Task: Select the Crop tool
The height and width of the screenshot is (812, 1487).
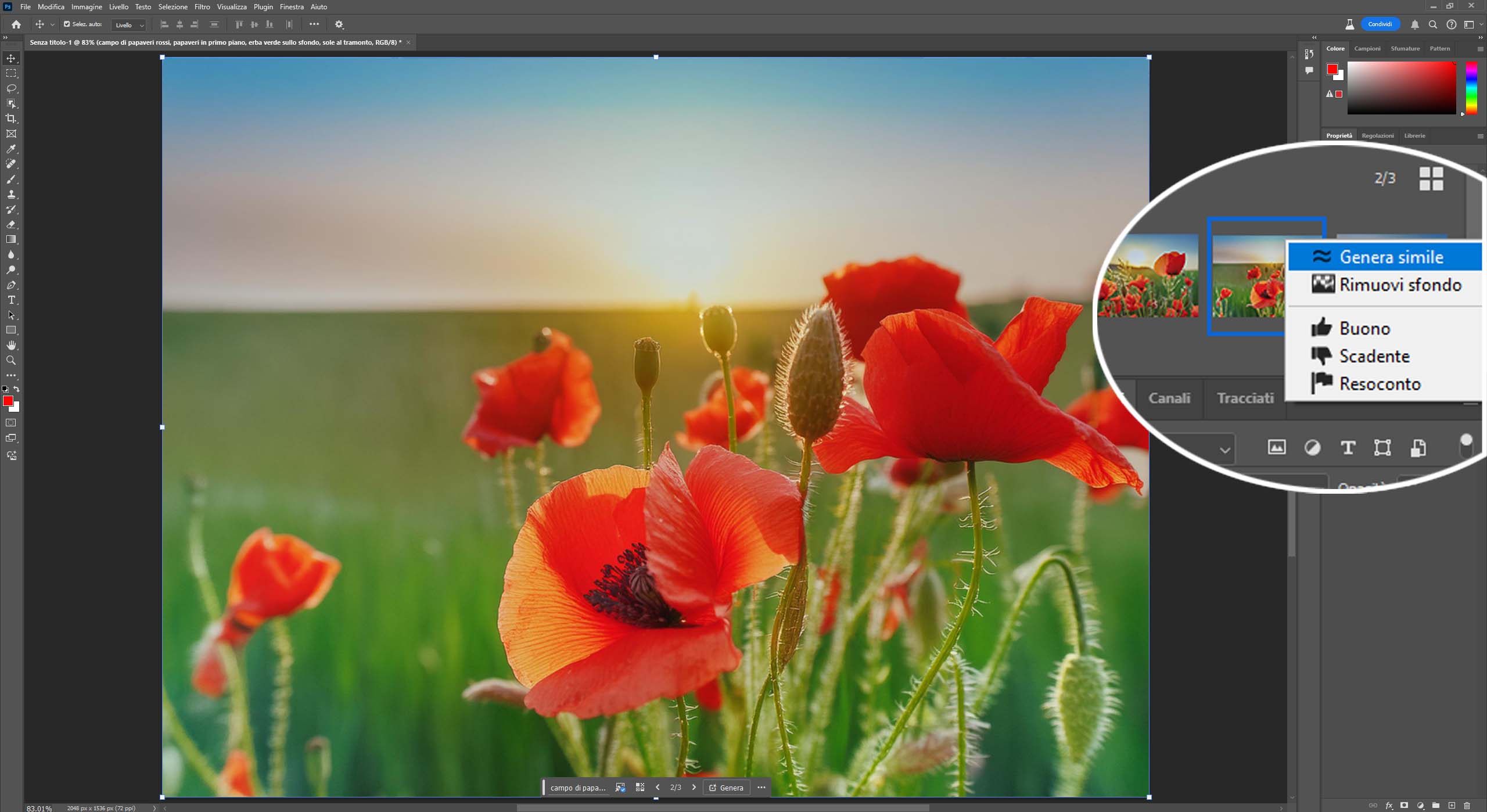Action: point(11,118)
